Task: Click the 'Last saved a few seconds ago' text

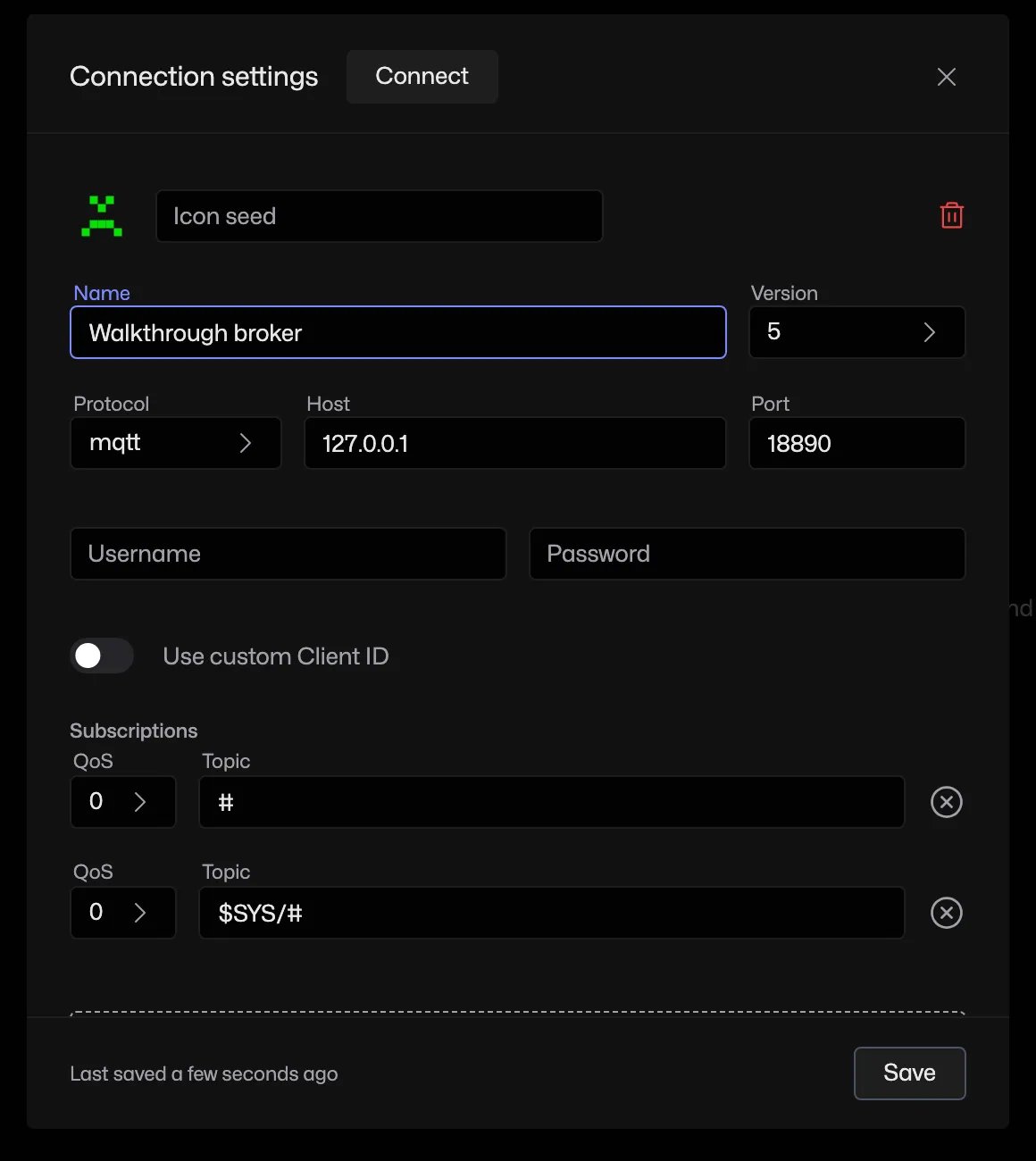Action: point(204,1074)
